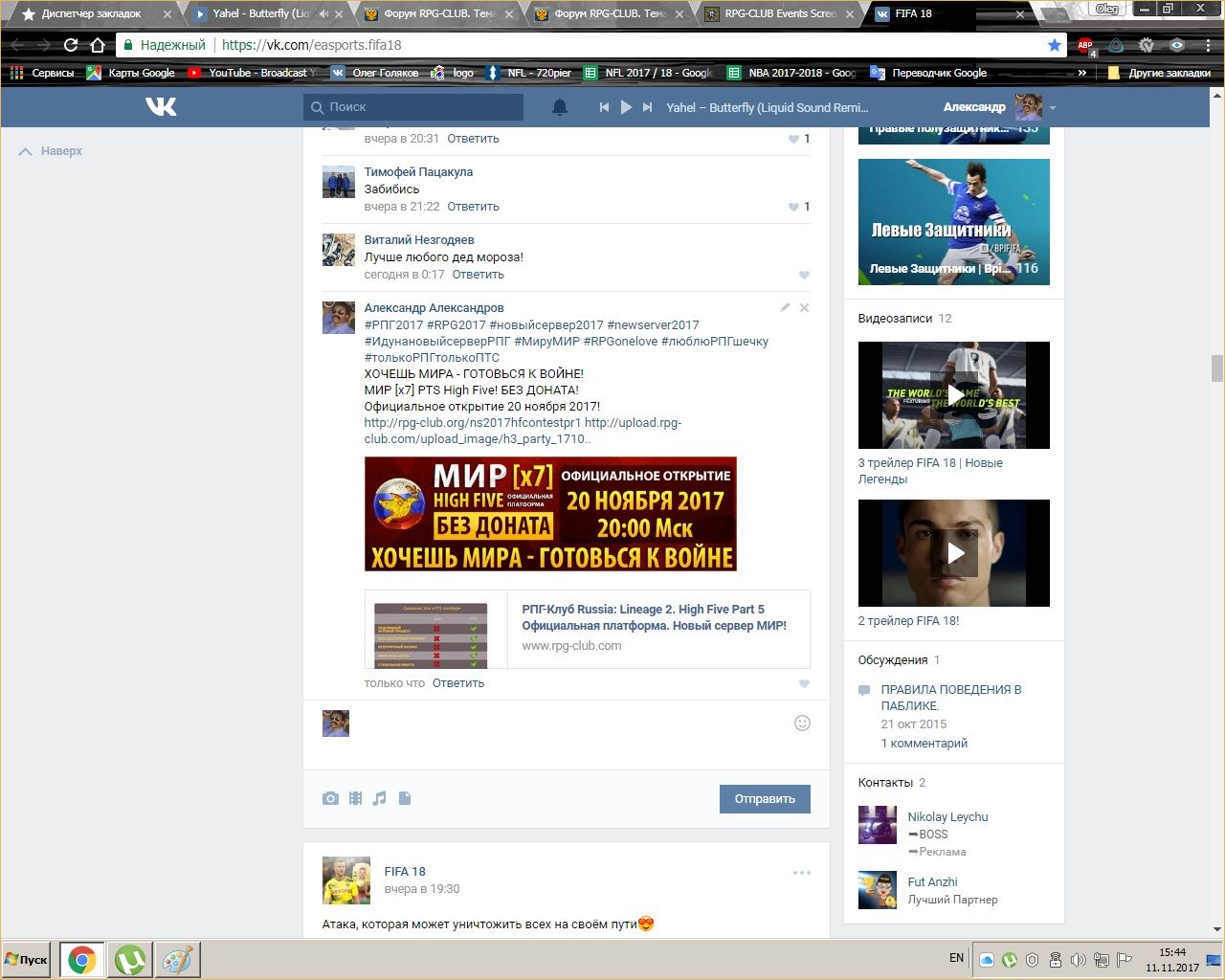Image resolution: width=1225 pixels, height=980 pixels.
Task: Switch to RPG-CLUB Events Screen tab
Action: coord(780,14)
